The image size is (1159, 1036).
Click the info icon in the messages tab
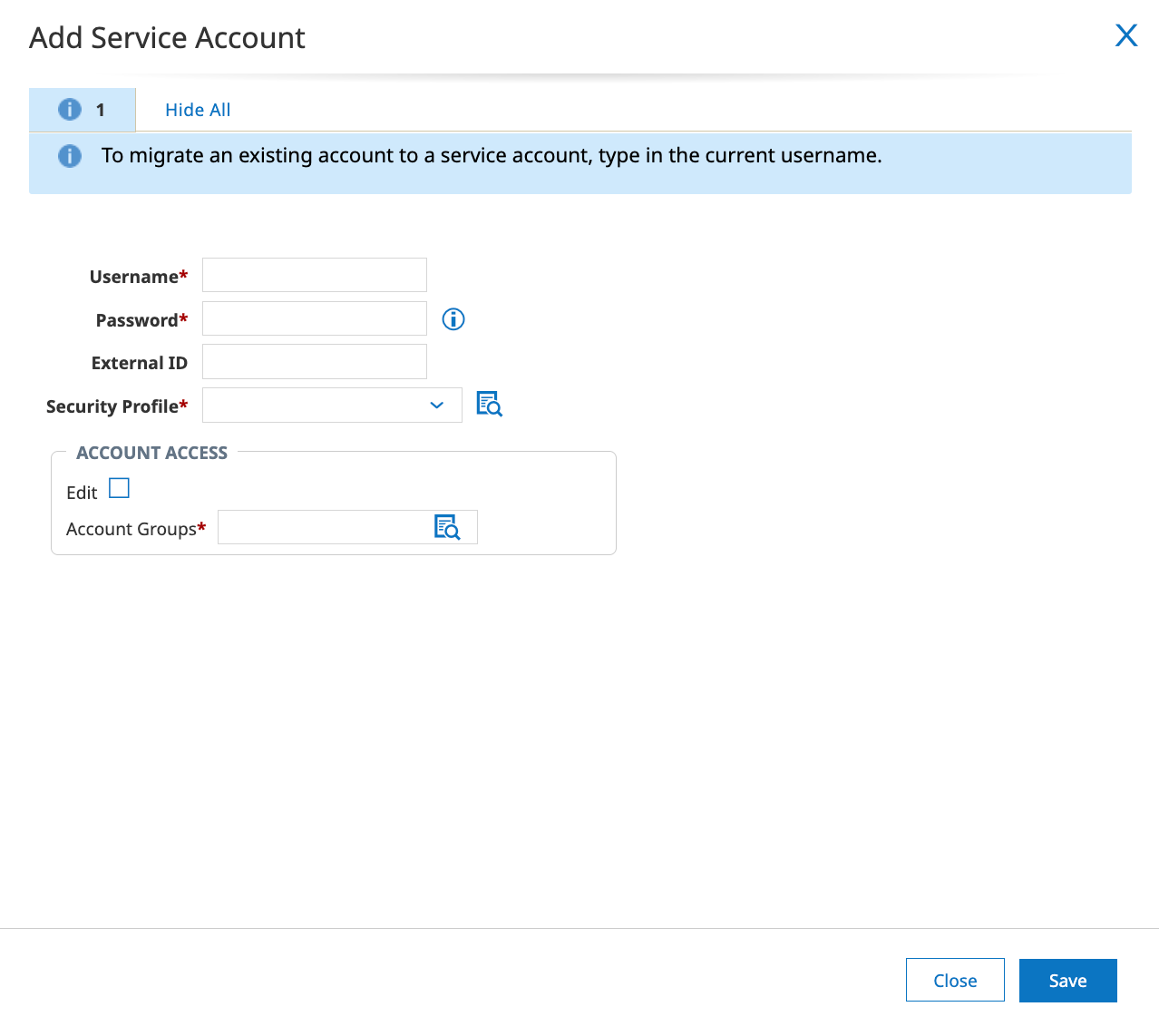[70, 110]
